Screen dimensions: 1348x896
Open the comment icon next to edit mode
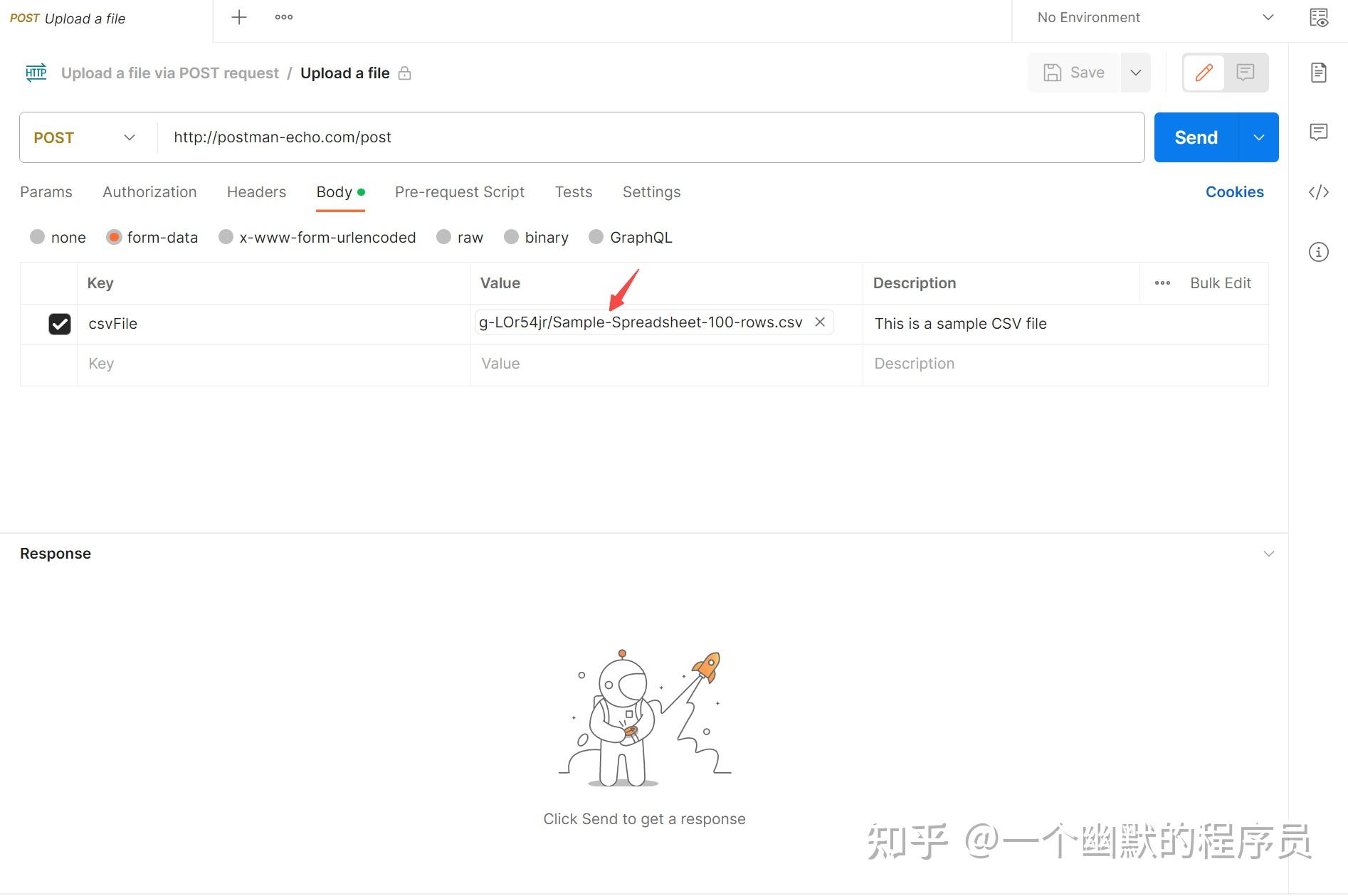(1245, 72)
